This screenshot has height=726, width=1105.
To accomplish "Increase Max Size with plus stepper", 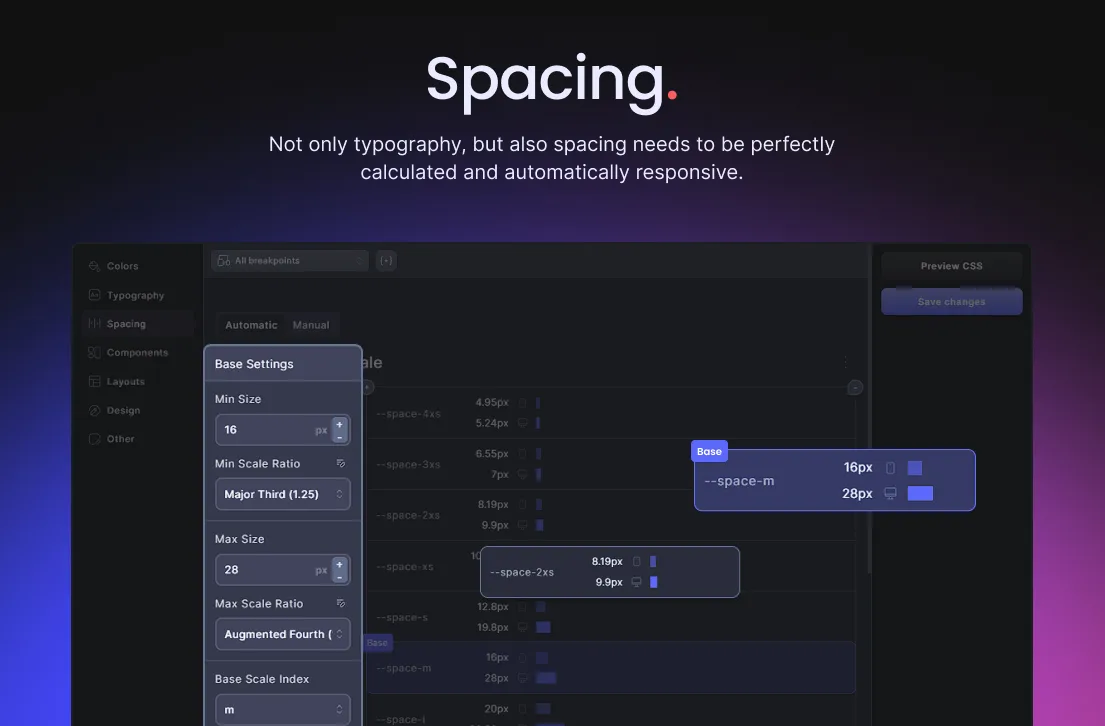I will tap(340, 565).
